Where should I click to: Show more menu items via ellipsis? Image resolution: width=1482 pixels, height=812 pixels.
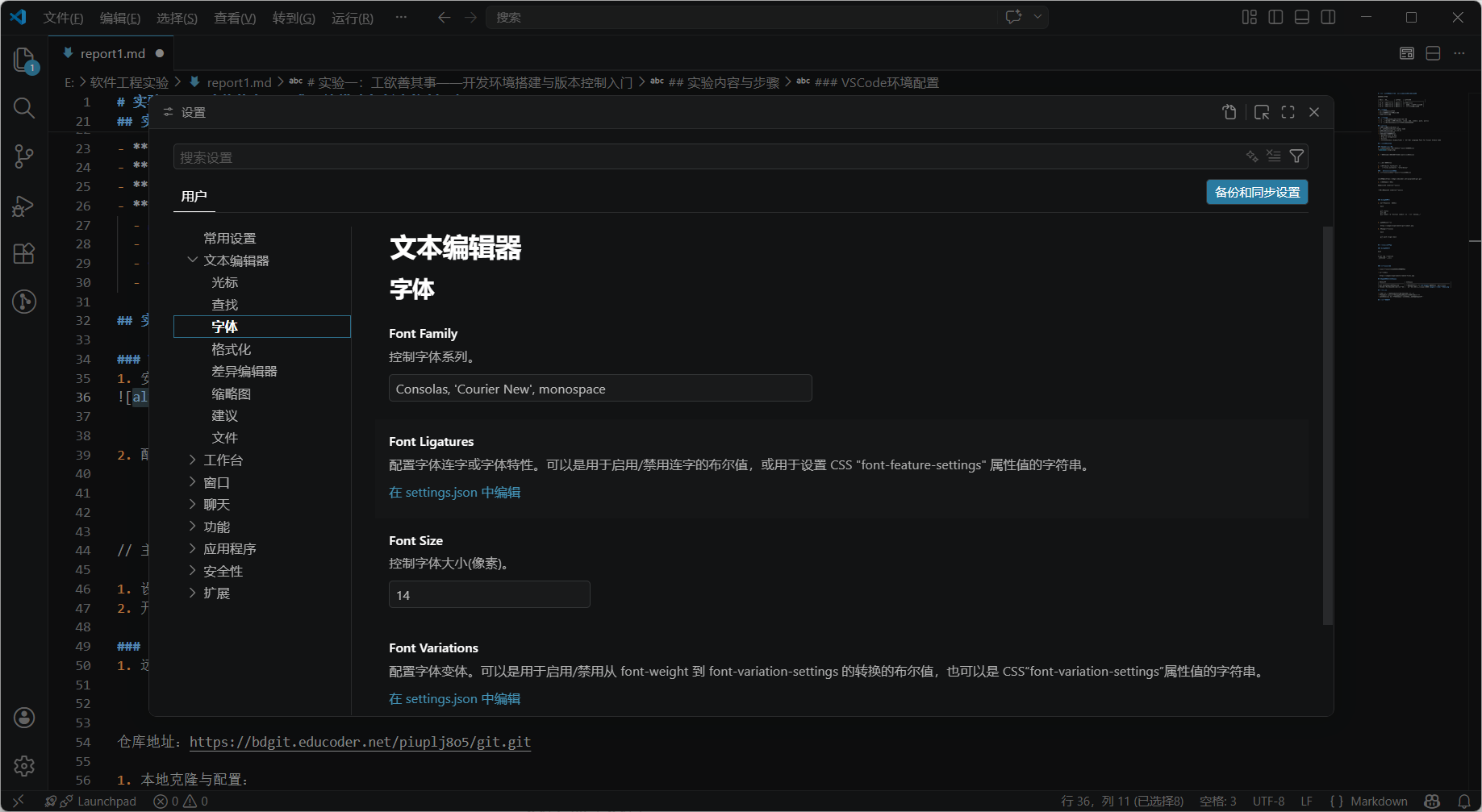pyautogui.click(x=401, y=17)
